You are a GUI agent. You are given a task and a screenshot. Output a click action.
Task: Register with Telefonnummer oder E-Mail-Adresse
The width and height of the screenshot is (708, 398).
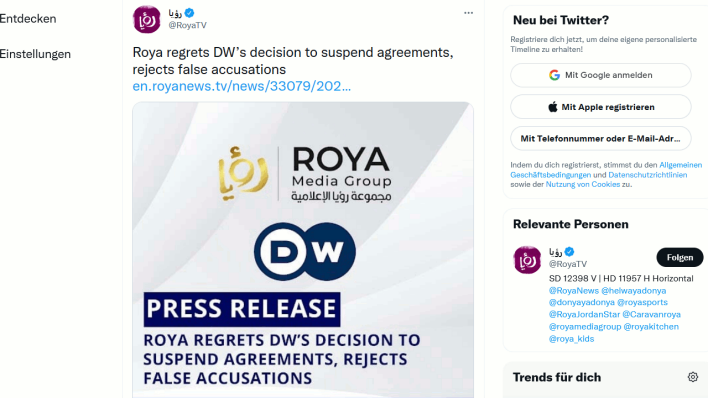coord(601,138)
